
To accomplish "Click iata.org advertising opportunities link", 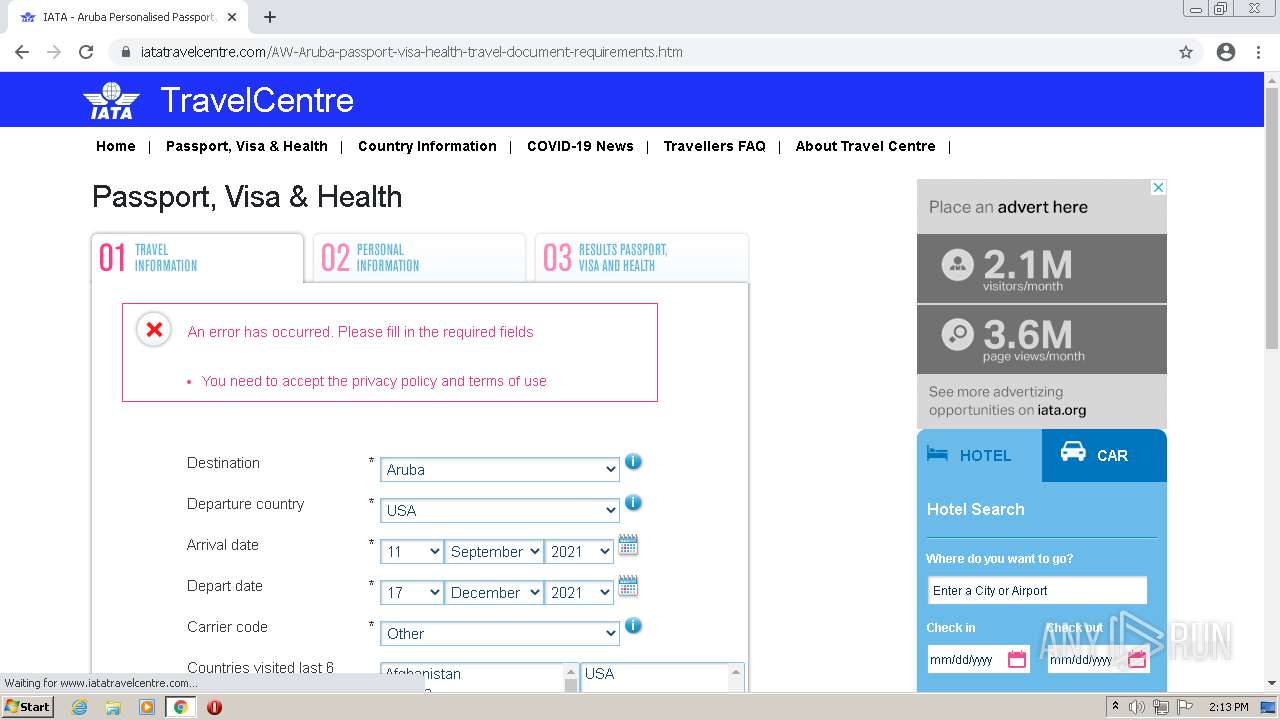I will (x=1061, y=410).
